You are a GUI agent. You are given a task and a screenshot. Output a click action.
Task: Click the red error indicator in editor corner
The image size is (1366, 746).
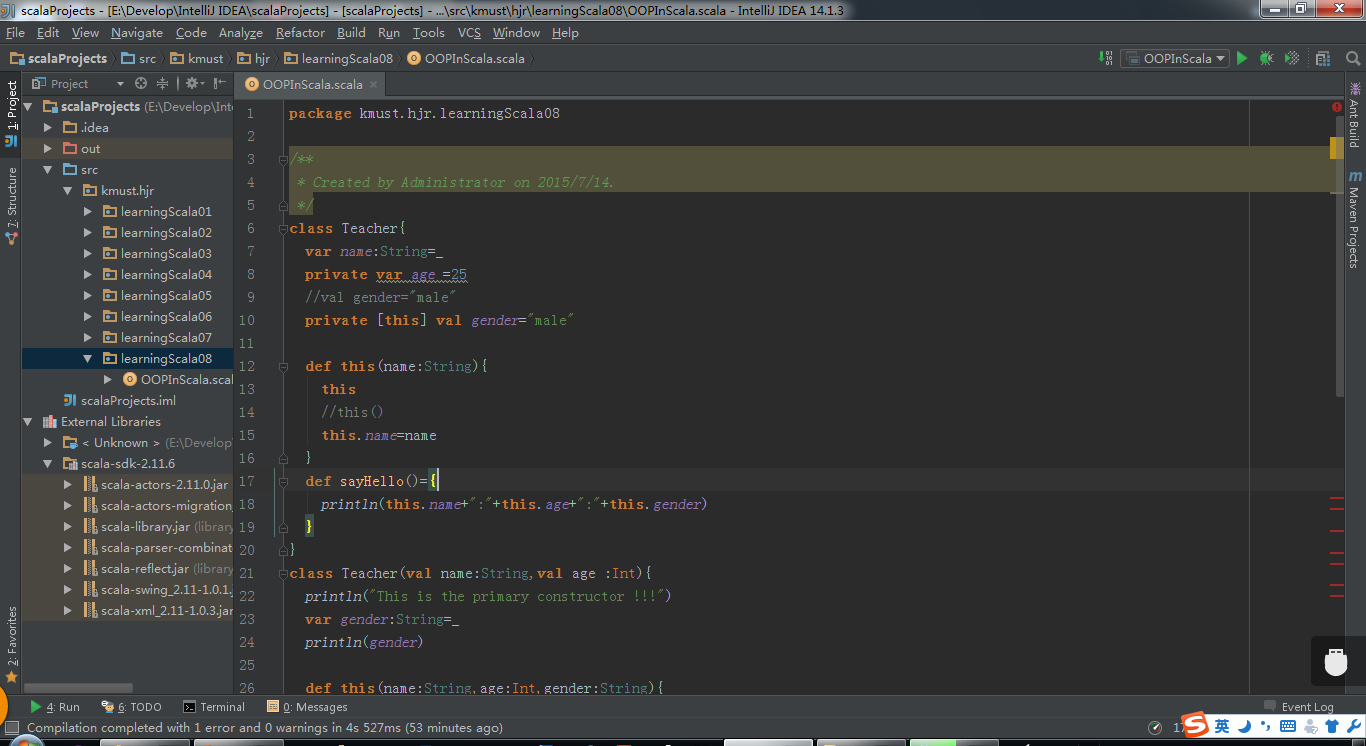[x=1337, y=106]
